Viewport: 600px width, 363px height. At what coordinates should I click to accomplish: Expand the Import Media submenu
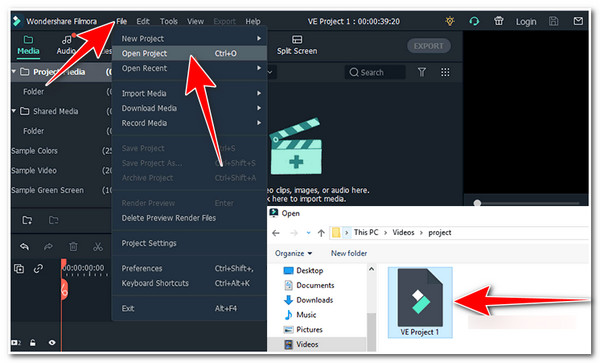coord(190,93)
